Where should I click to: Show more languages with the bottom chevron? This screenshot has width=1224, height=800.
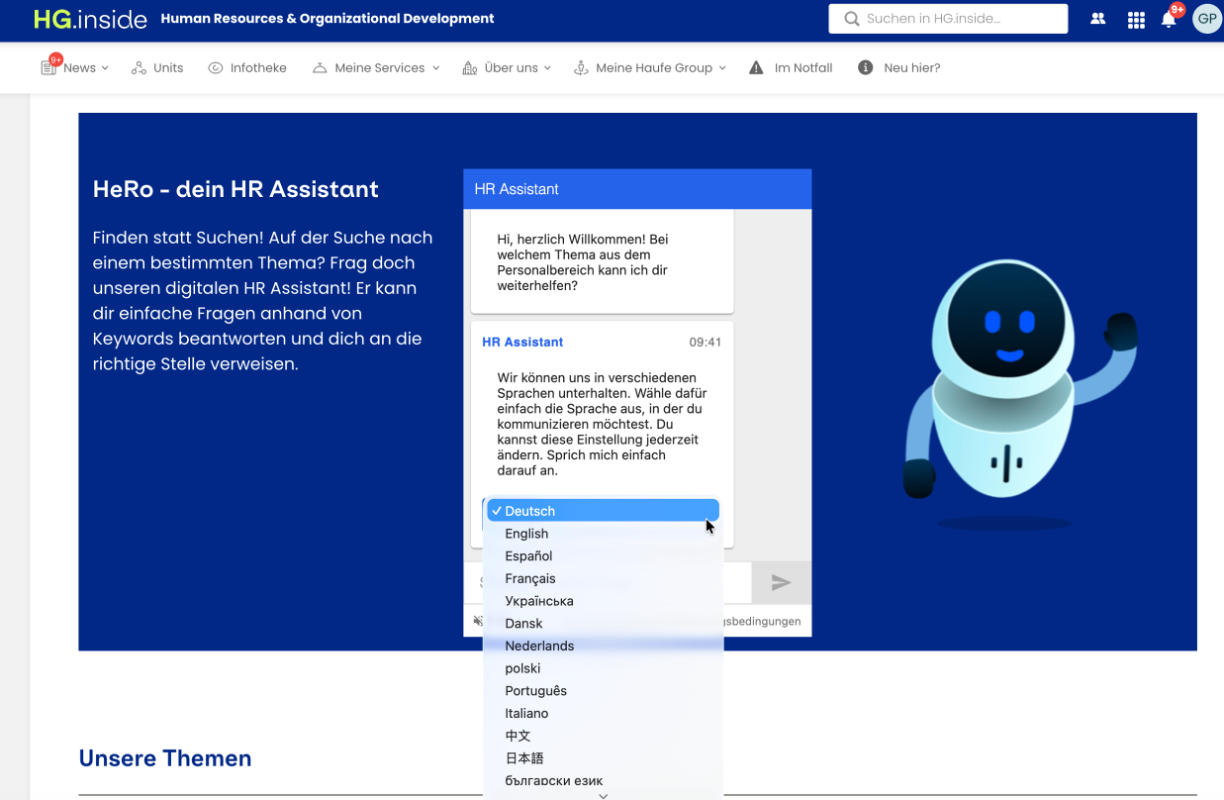tap(603, 795)
